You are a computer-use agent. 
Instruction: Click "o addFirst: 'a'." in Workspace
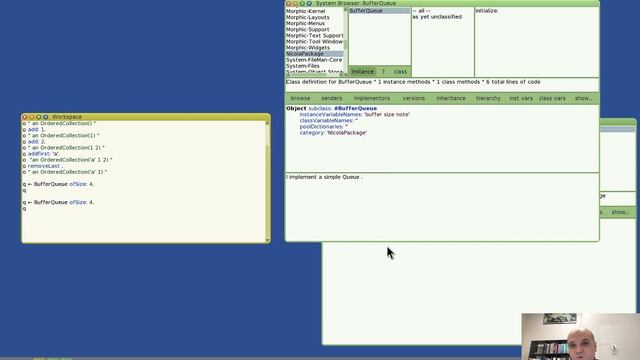[41, 154]
